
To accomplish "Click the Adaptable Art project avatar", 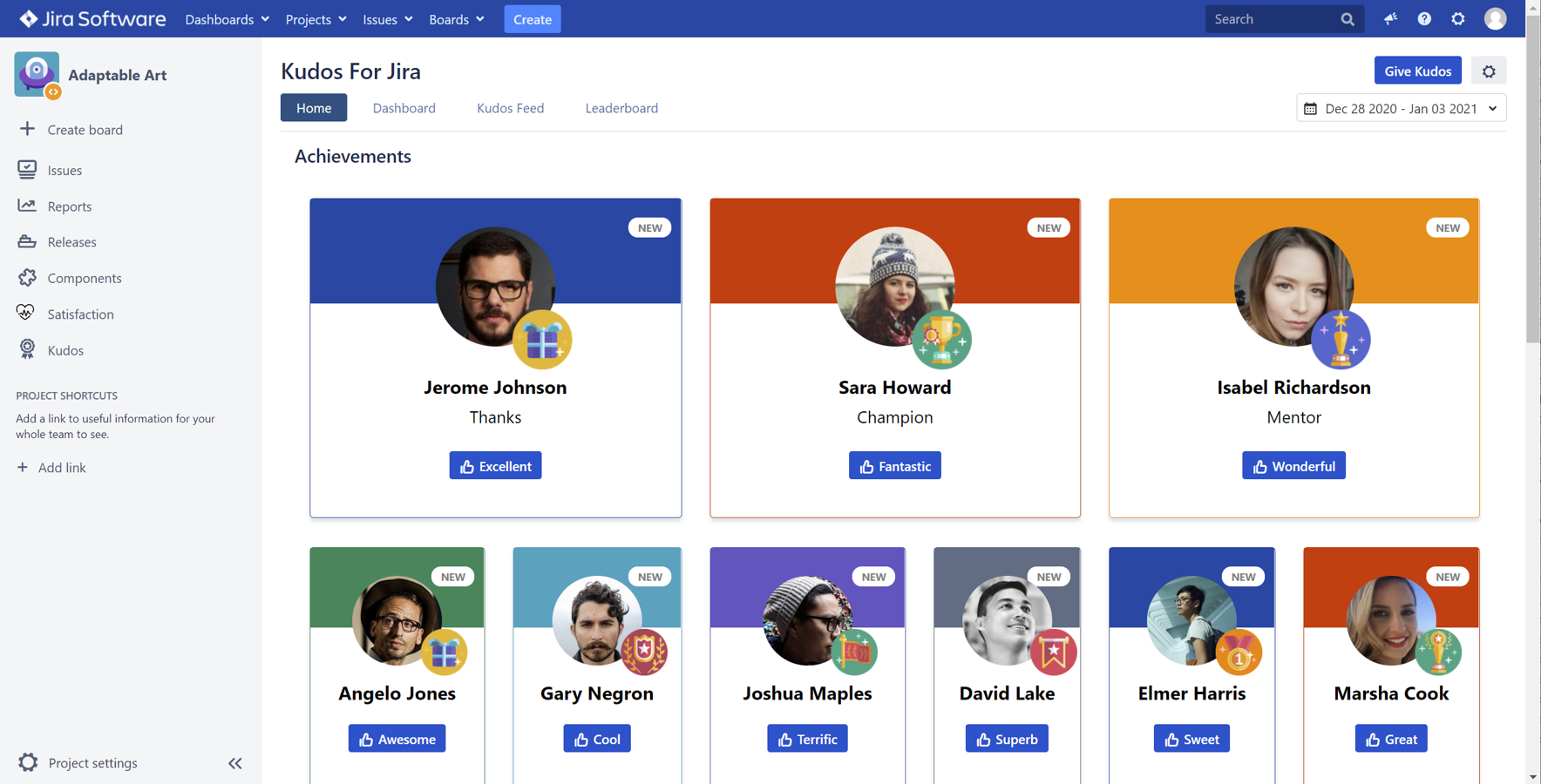I will 37,75.
